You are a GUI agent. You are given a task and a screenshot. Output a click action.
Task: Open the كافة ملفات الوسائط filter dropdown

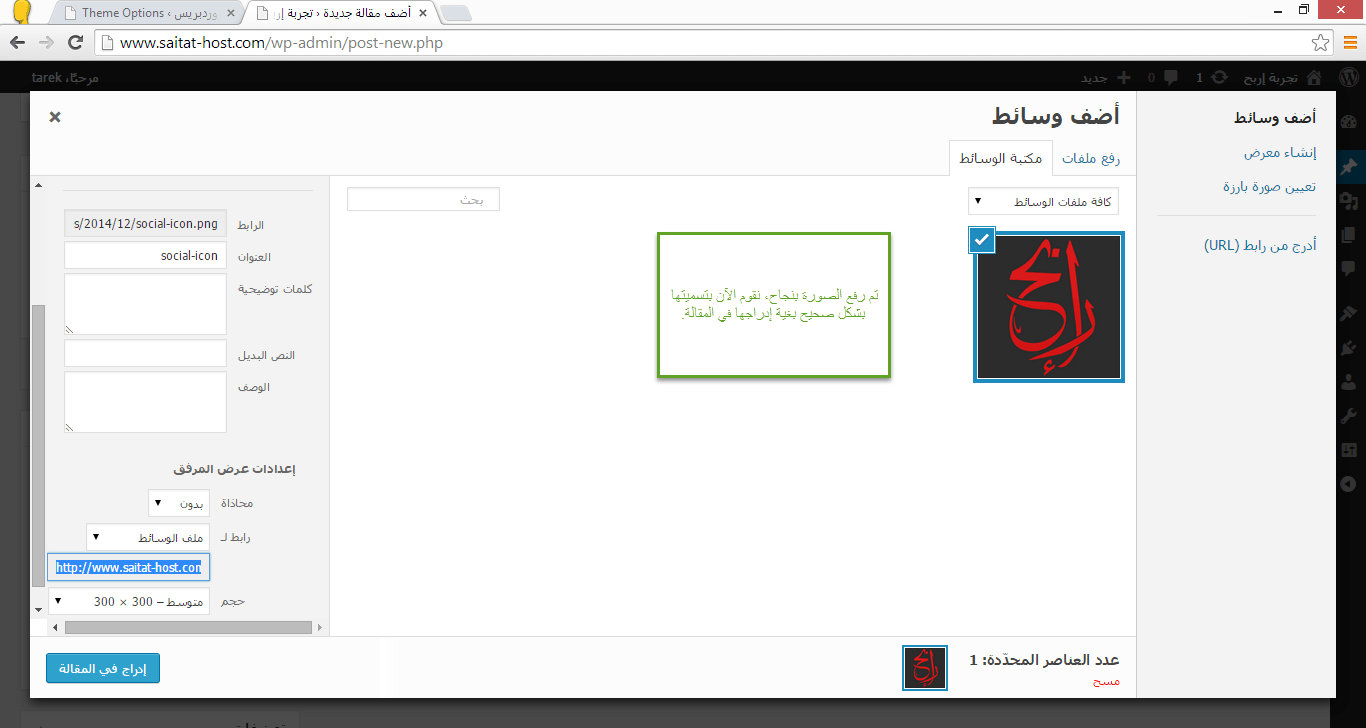(x=1043, y=202)
